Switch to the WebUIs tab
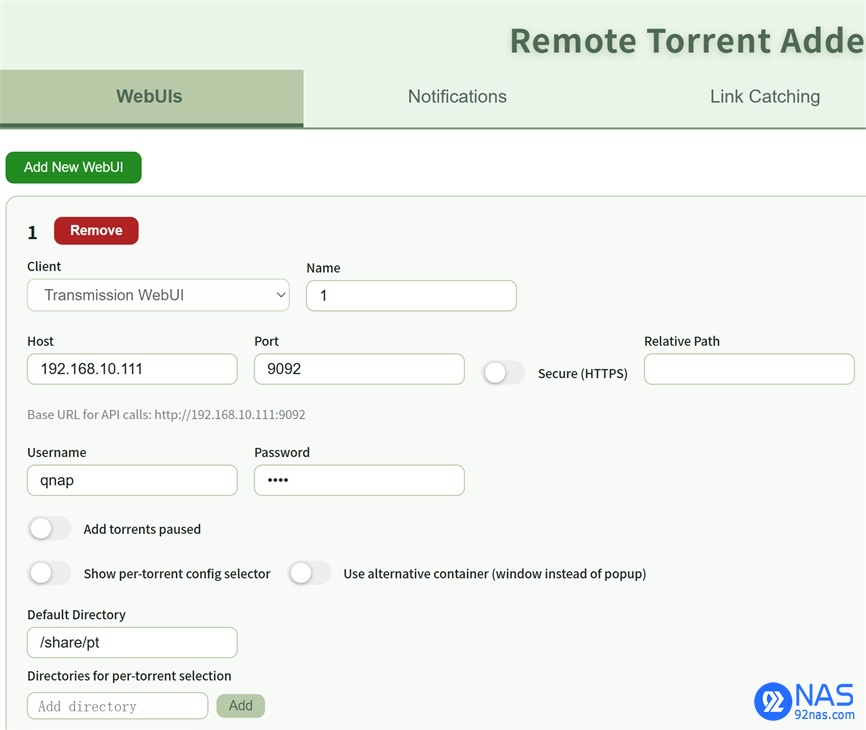The image size is (866, 730). [x=151, y=97]
